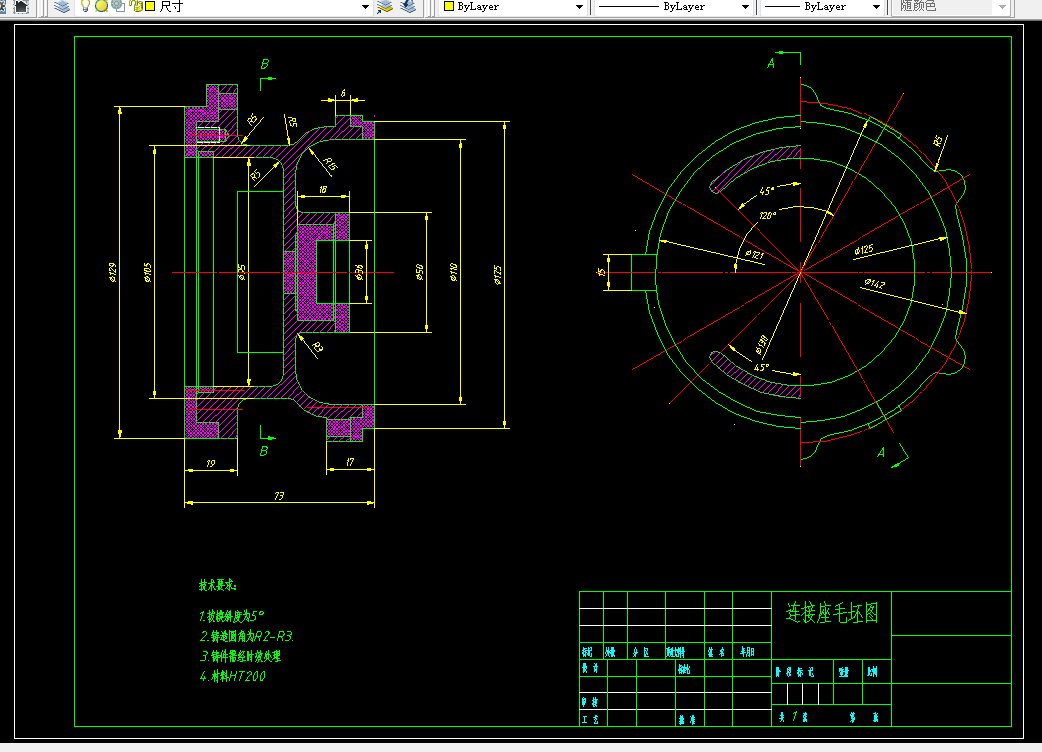The image size is (1042, 752).
Task: Click the Layer Previous icon
Action: tap(408, 7)
